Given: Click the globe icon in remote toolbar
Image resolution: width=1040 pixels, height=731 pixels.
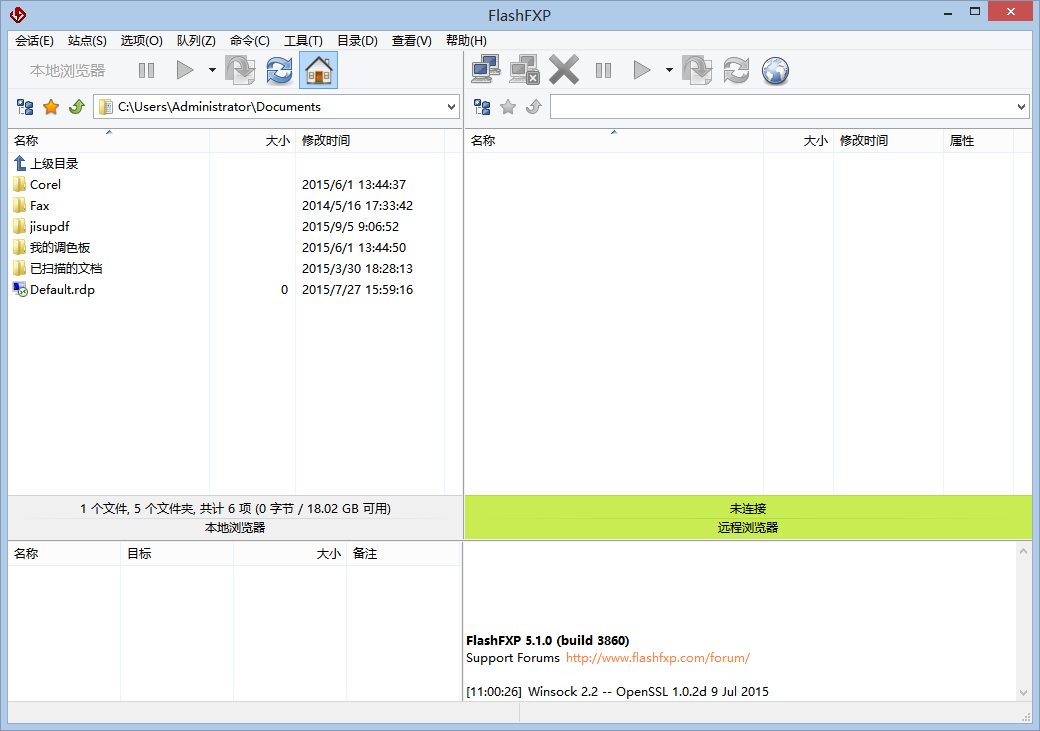Looking at the screenshot, I should [775, 70].
